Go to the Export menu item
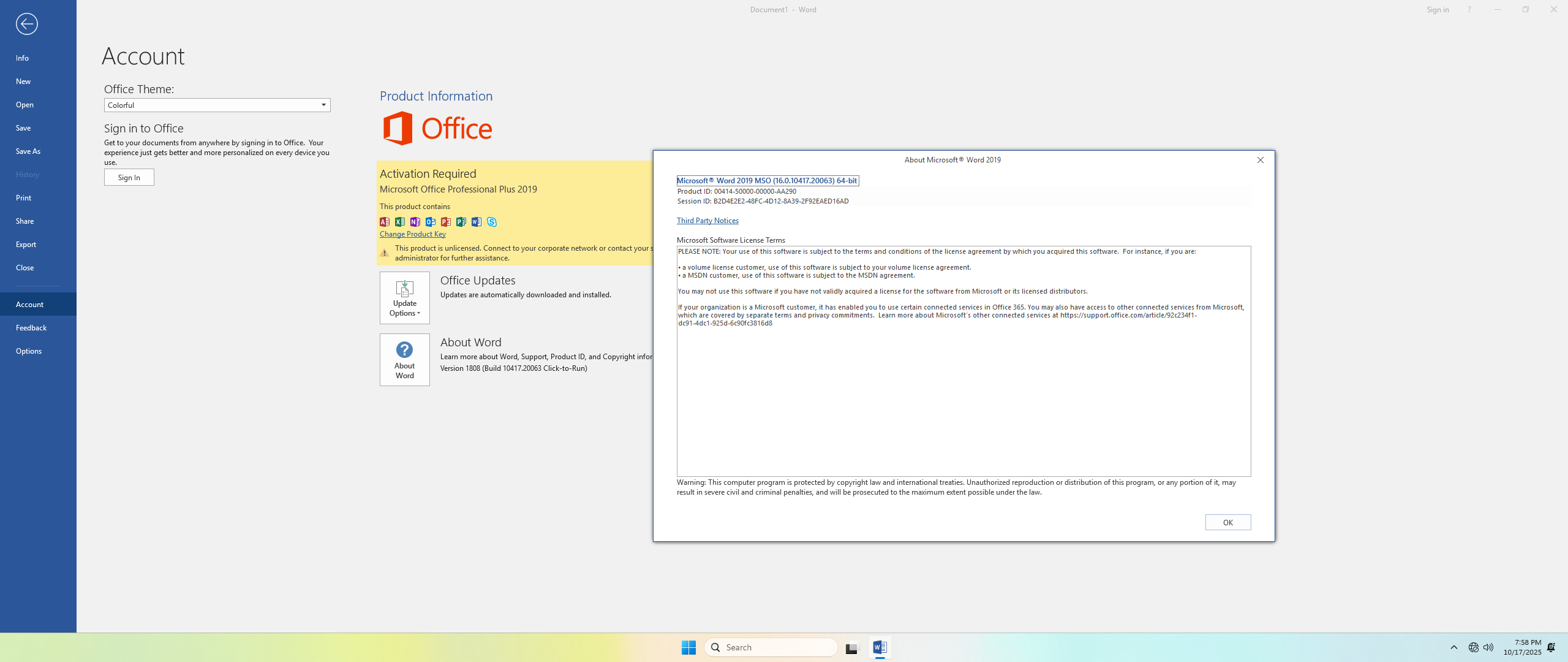1568x662 pixels. click(26, 245)
